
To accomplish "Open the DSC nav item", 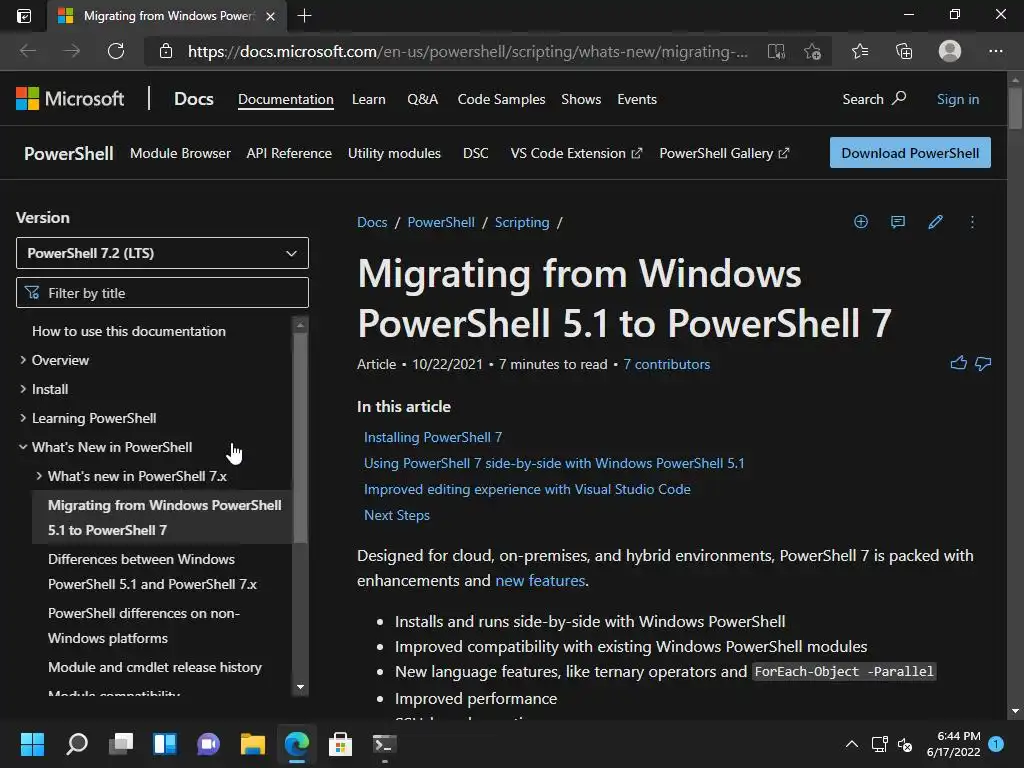I will pyautogui.click(x=475, y=153).
